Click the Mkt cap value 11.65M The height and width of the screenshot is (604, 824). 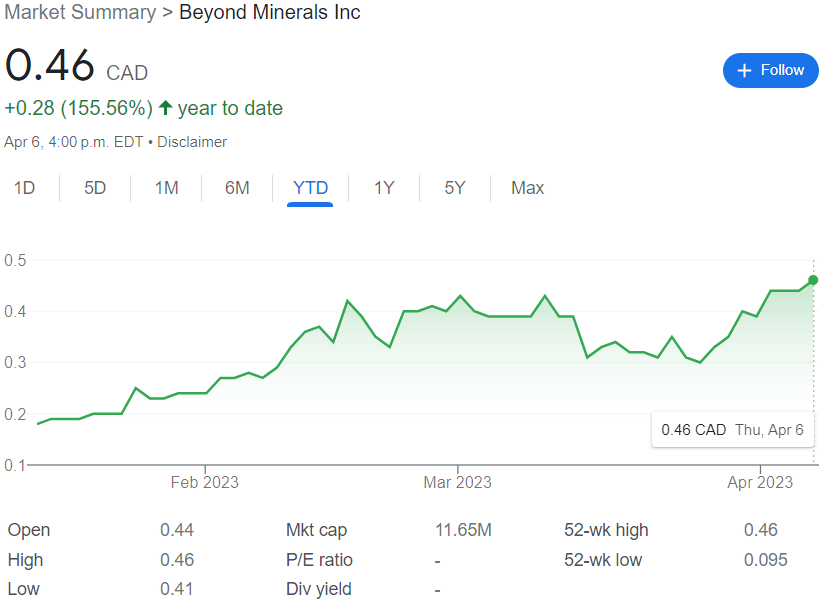point(463,530)
